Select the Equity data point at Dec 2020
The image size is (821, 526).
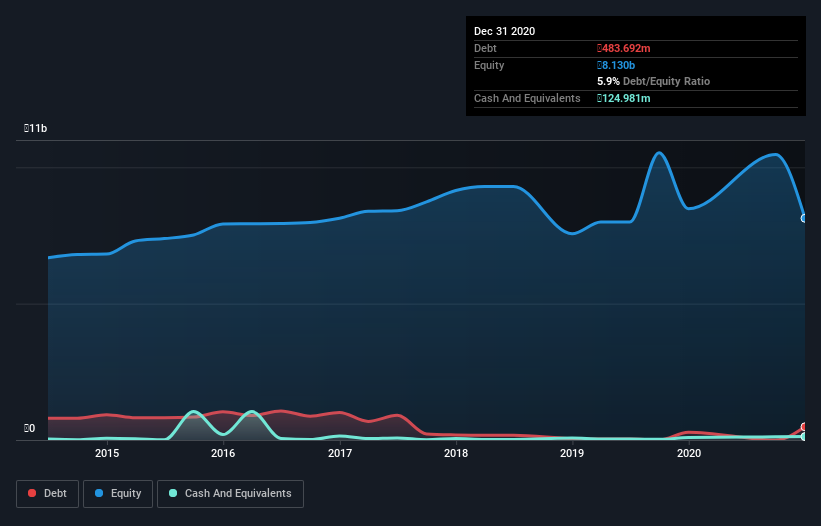tap(804, 218)
